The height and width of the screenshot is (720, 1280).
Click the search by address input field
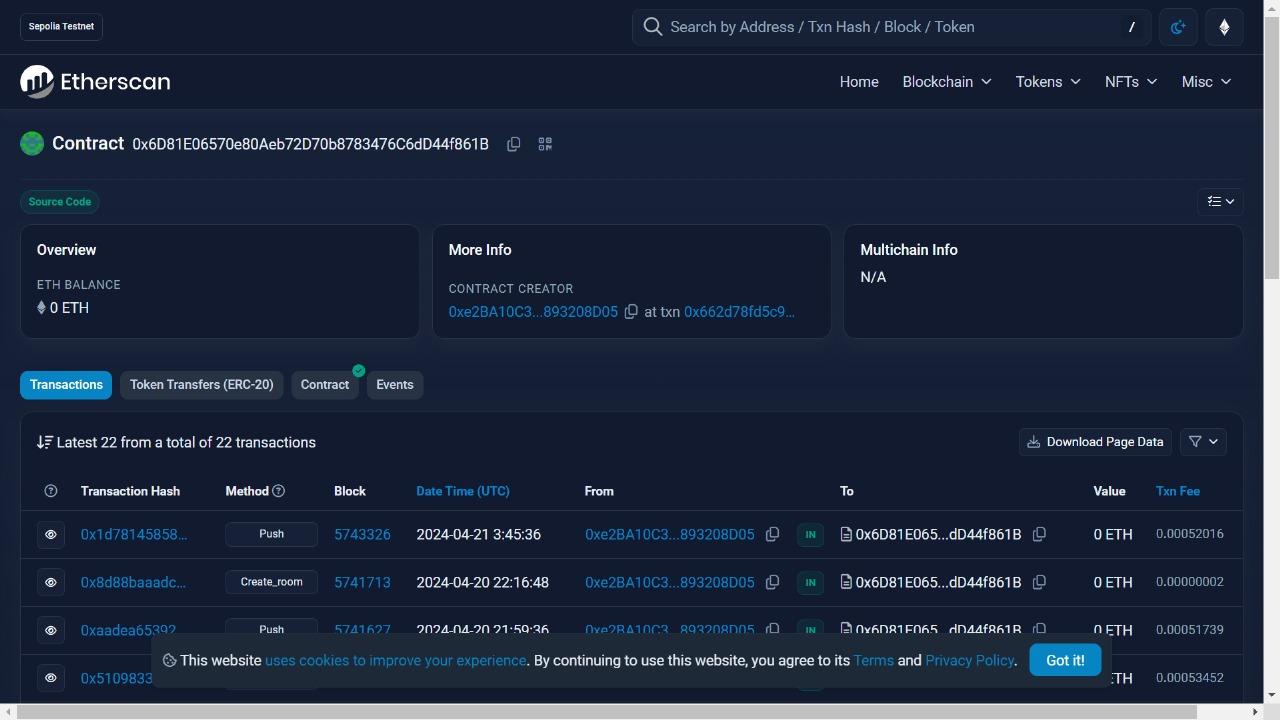pos(892,27)
